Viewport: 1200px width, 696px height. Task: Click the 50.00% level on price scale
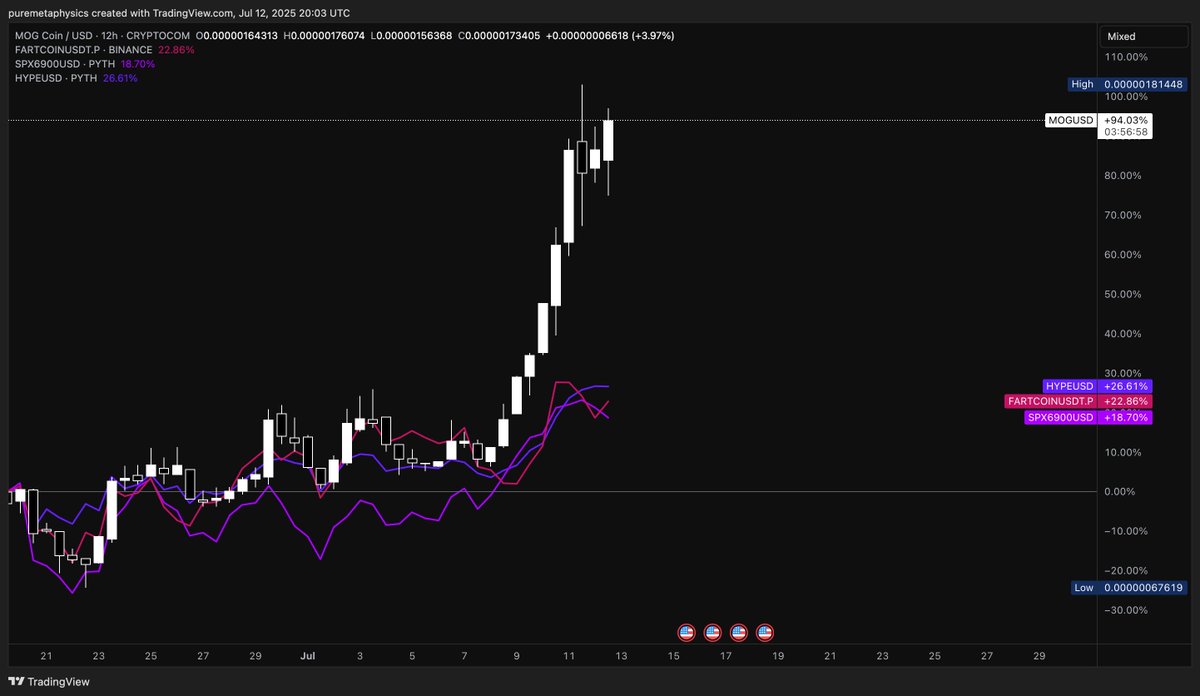pos(1122,294)
